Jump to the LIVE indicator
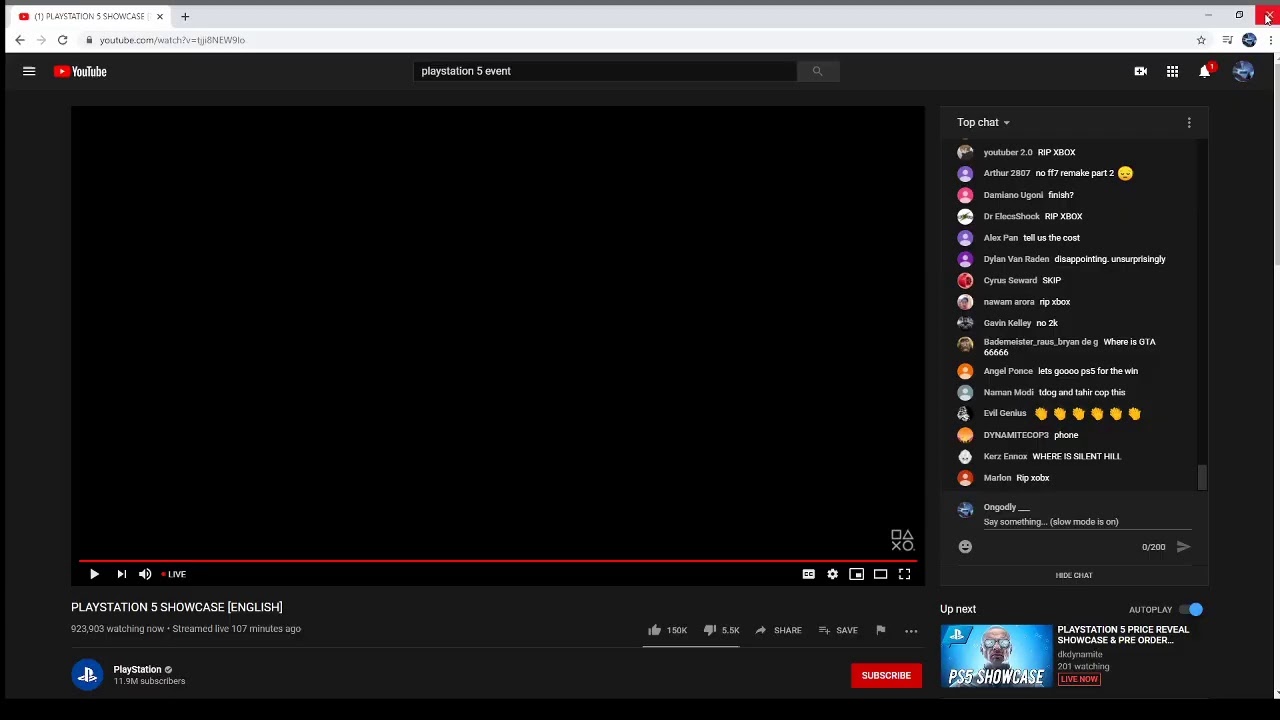 [x=174, y=574]
